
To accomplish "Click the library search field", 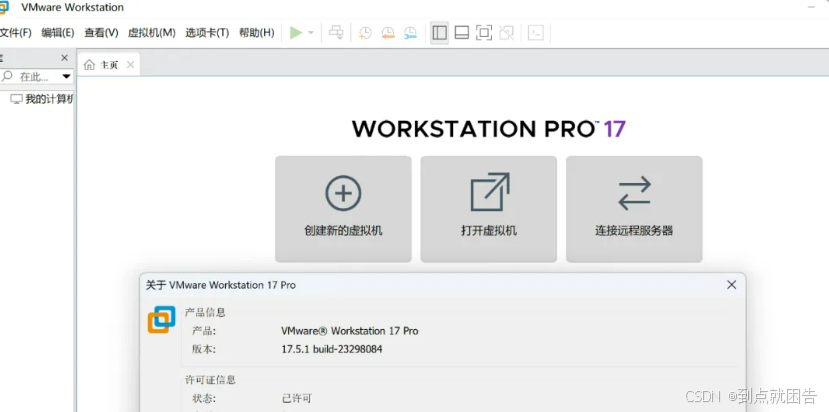I will pos(36,77).
